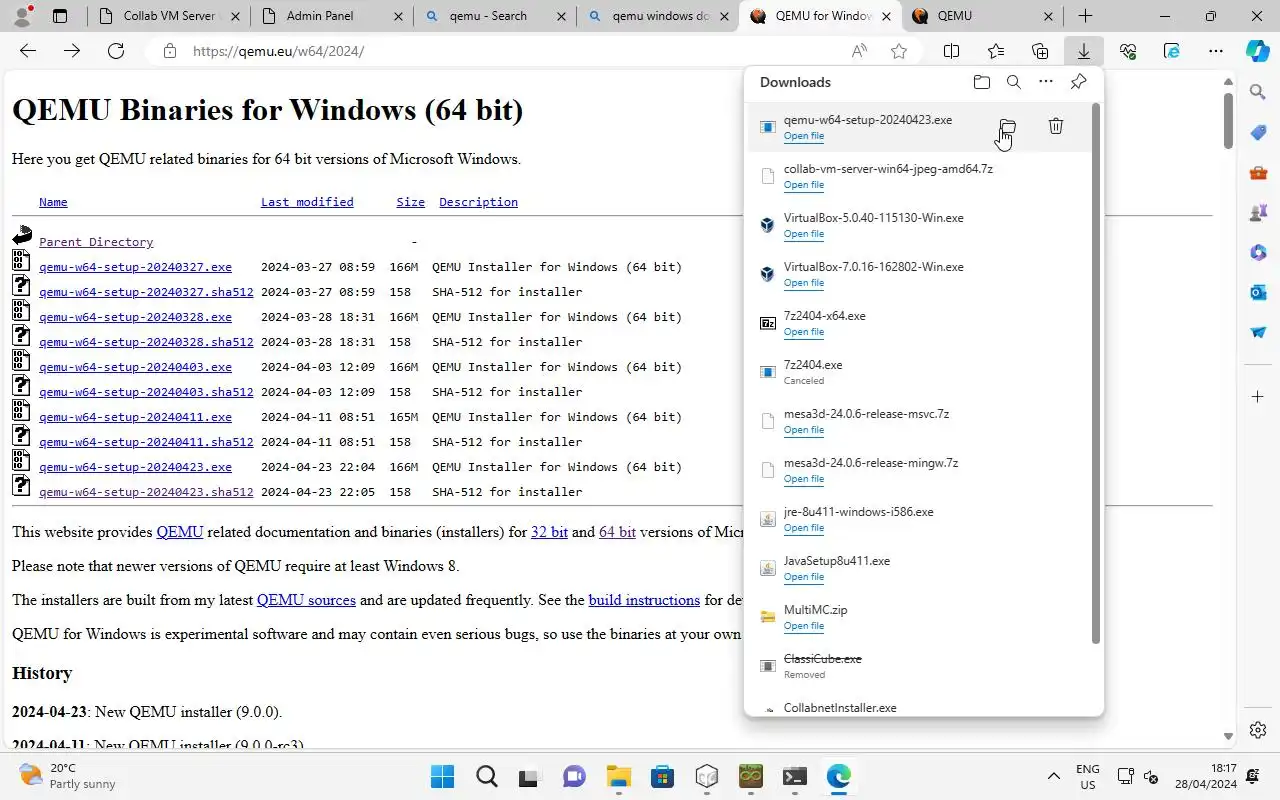Open the Favorites list icon
Image resolution: width=1280 pixels, height=800 pixels.
996,51
